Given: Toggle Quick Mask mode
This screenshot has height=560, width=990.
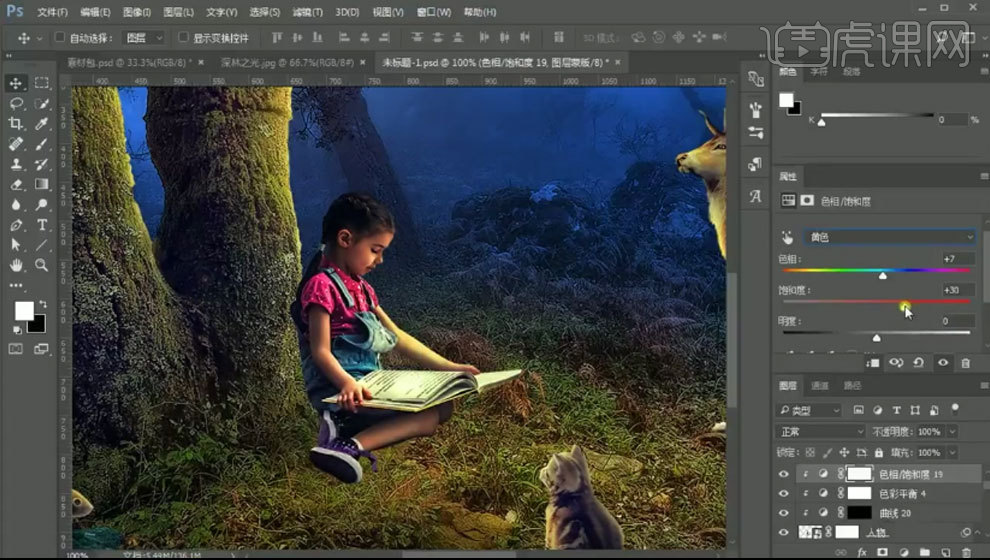Looking at the screenshot, I should coord(16,349).
